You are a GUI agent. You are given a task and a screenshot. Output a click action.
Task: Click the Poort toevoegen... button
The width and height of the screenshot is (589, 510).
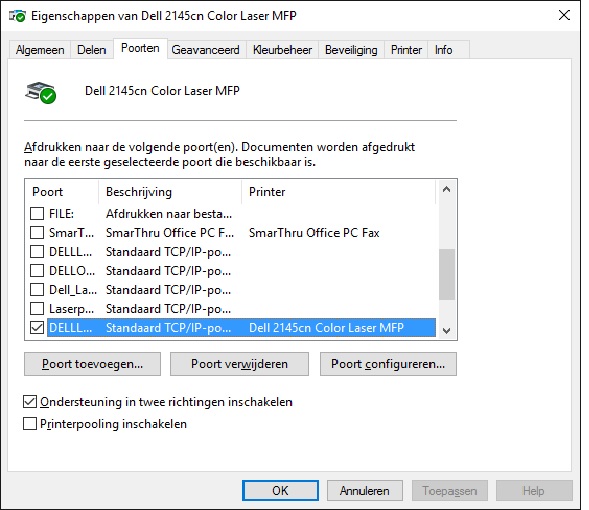point(92,364)
